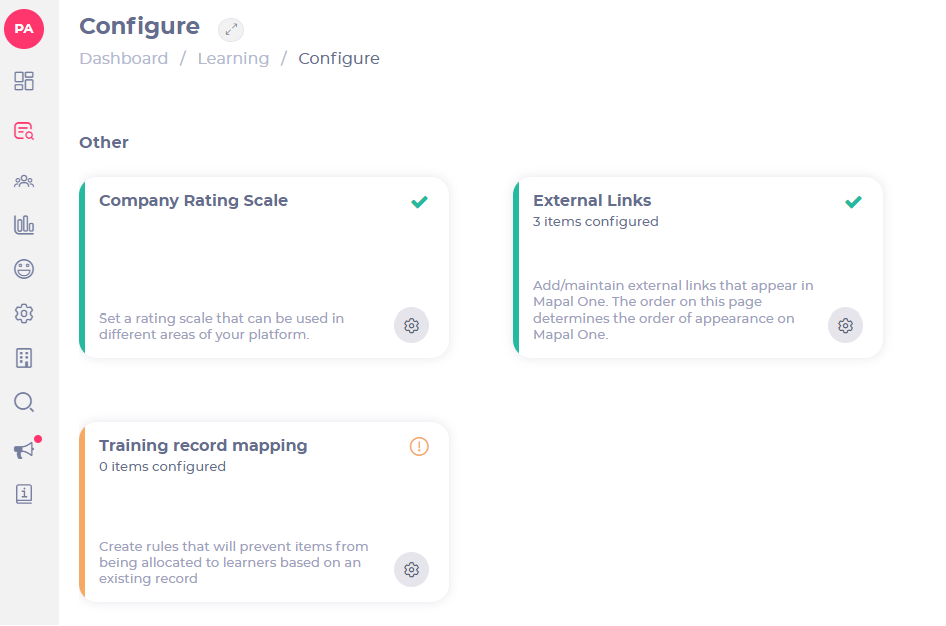Image resolution: width=946 pixels, height=626 pixels.
Task: Open the PA user avatar menu
Action: 24,28
